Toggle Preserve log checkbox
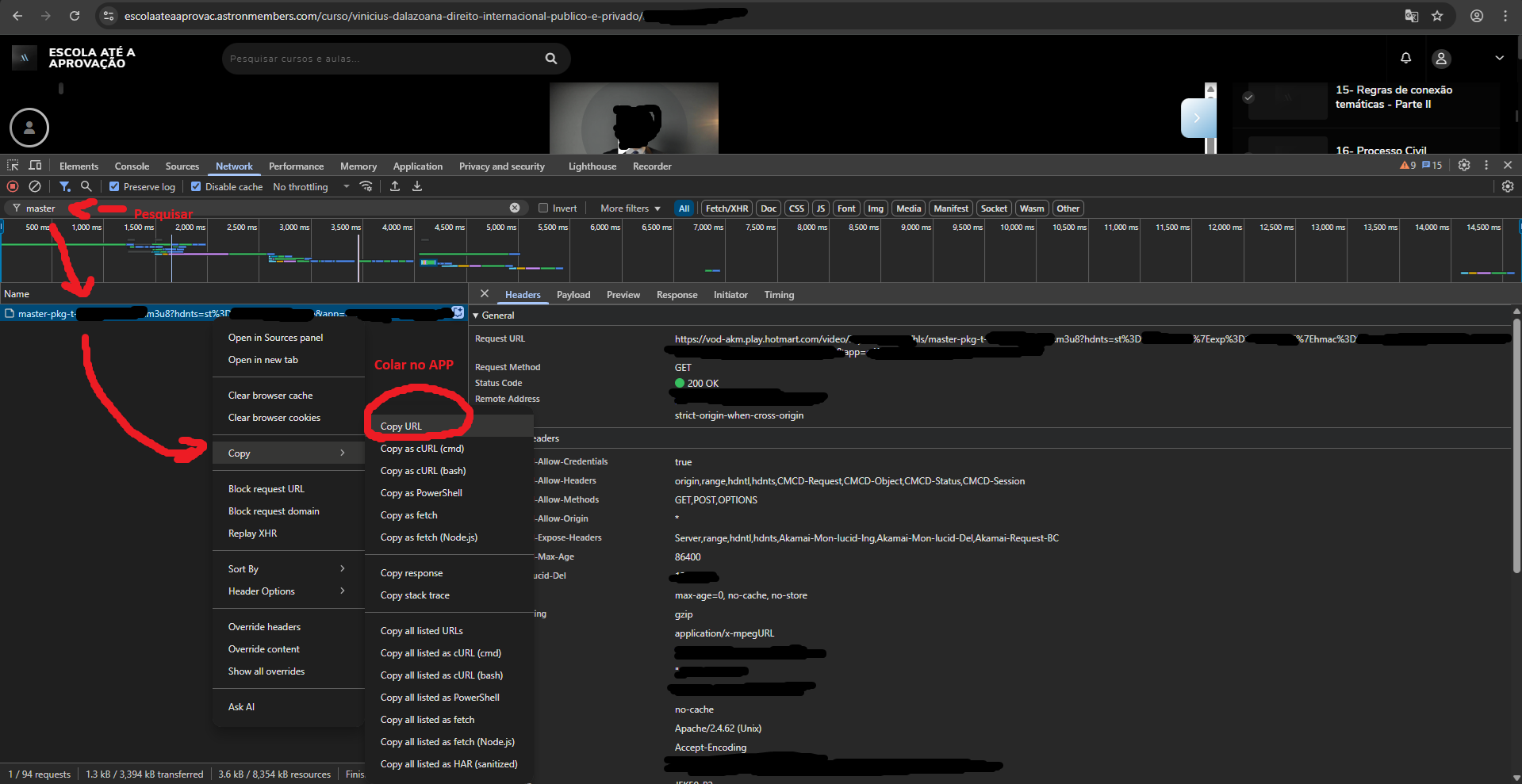Viewport: 1522px width, 784px height. click(x=114, y=187)
